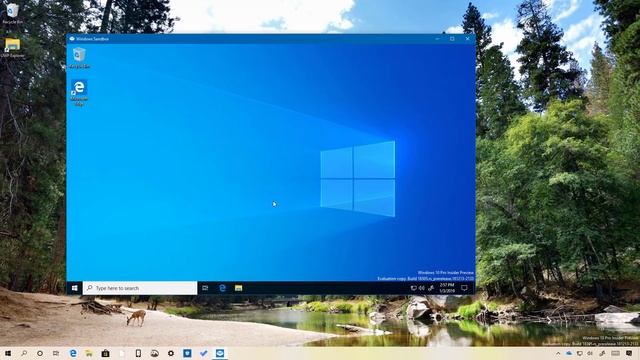Screen dimensions: 640x360
Task: Minimize the Windows Sandbox window
Action: (438, 39)
